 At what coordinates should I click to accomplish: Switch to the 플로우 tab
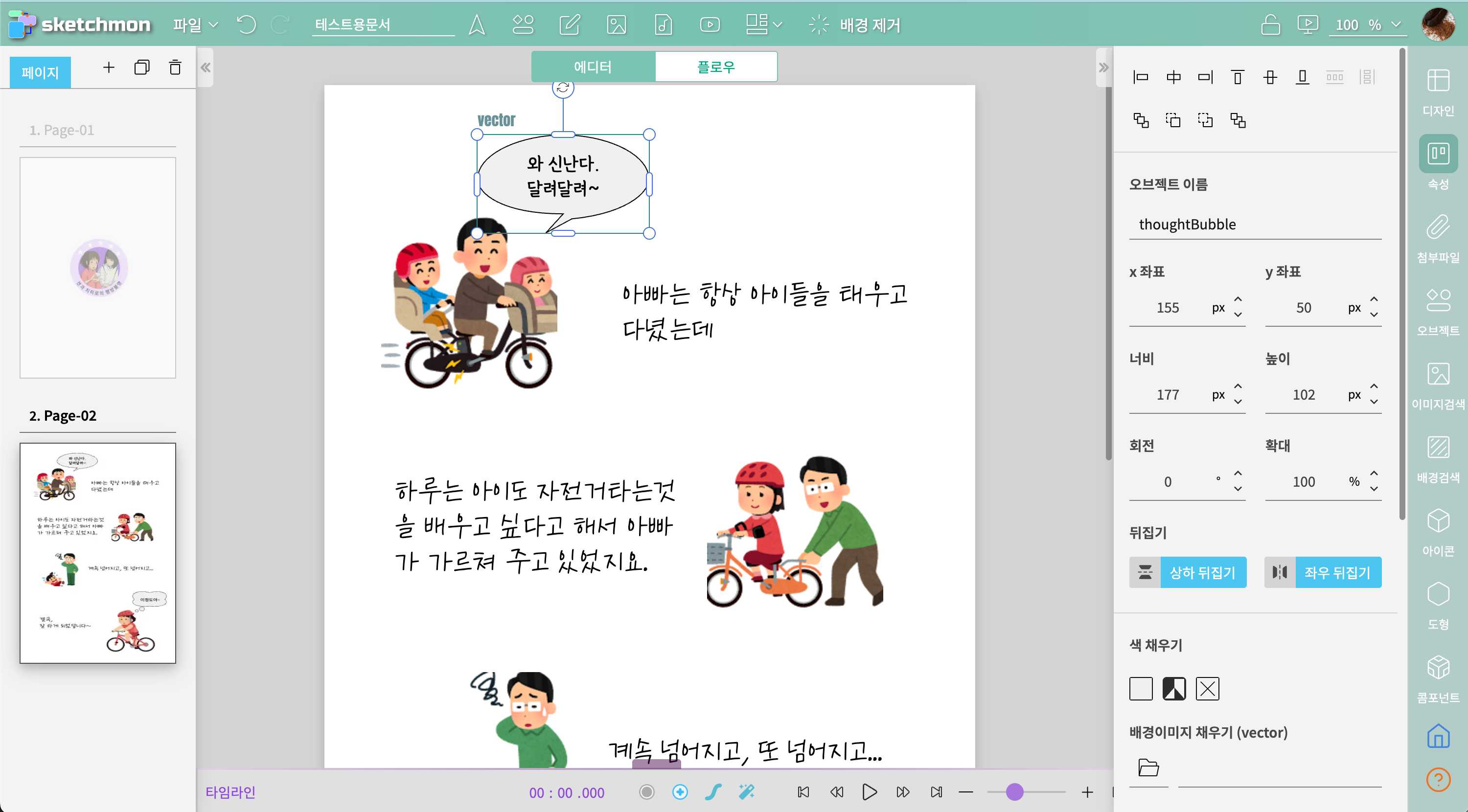(716, 67)
